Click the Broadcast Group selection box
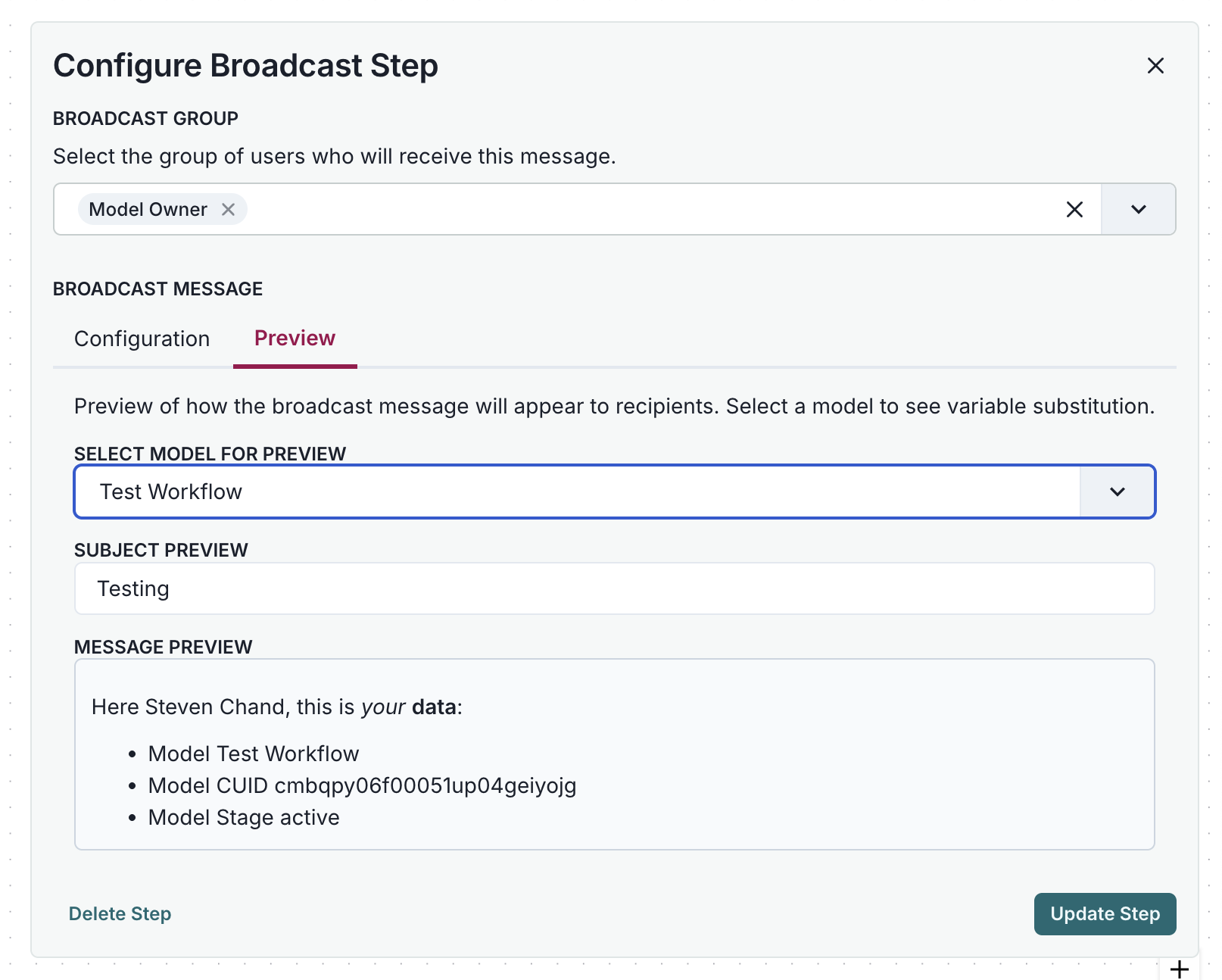The height and width of the screenshot is (980, 1222). coord(606,209)
